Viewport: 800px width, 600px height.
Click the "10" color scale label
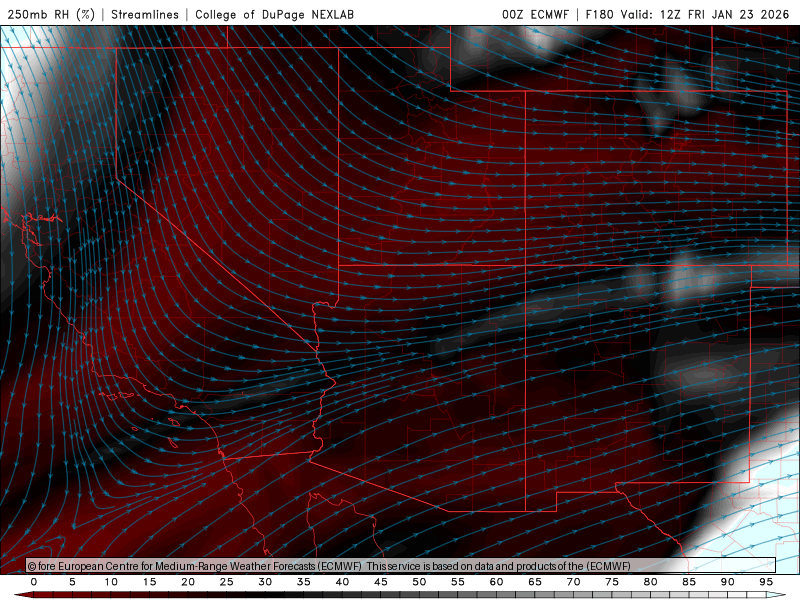(111, 582)
